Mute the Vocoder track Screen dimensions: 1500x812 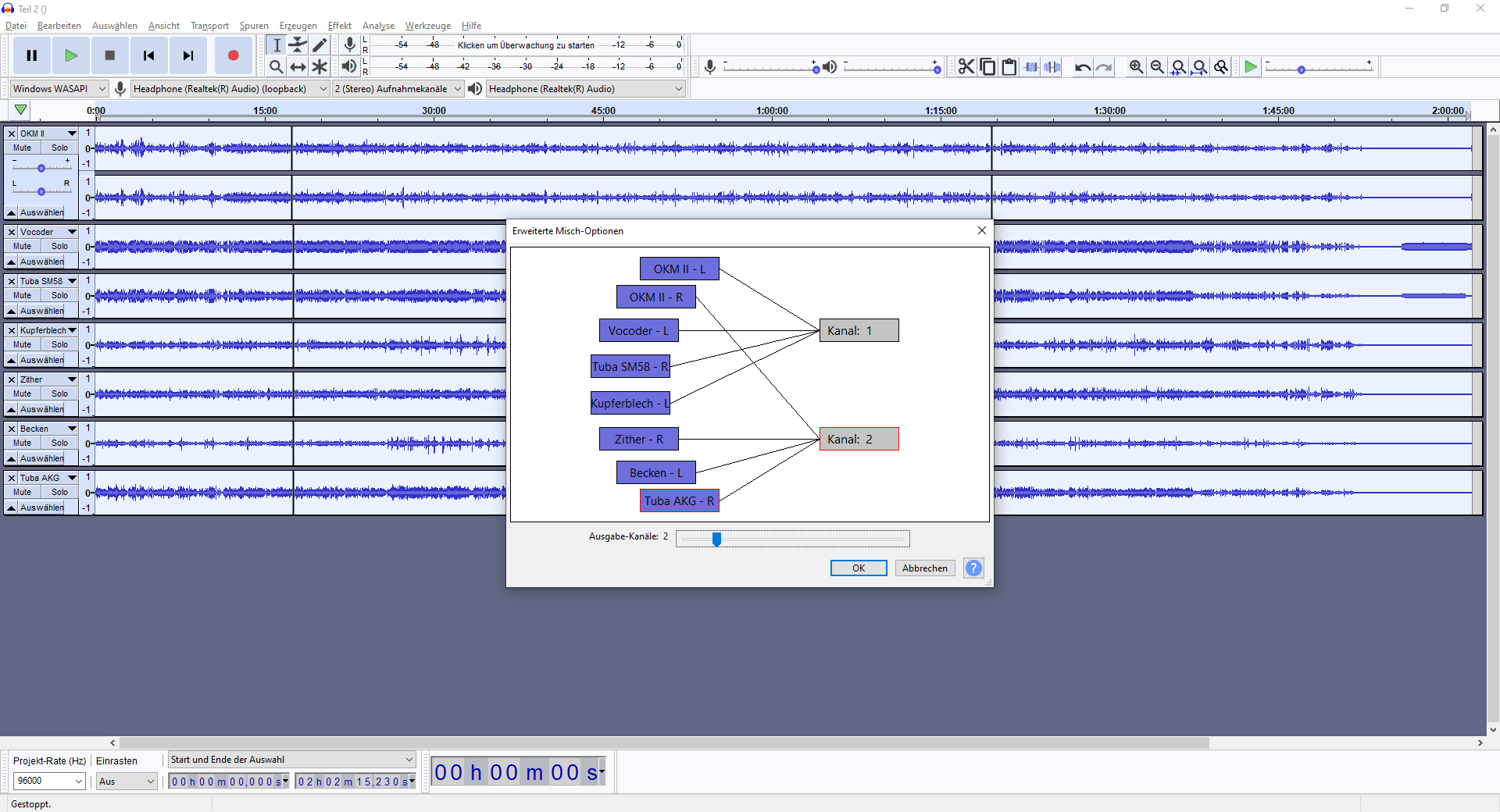[x=23, y=246]
